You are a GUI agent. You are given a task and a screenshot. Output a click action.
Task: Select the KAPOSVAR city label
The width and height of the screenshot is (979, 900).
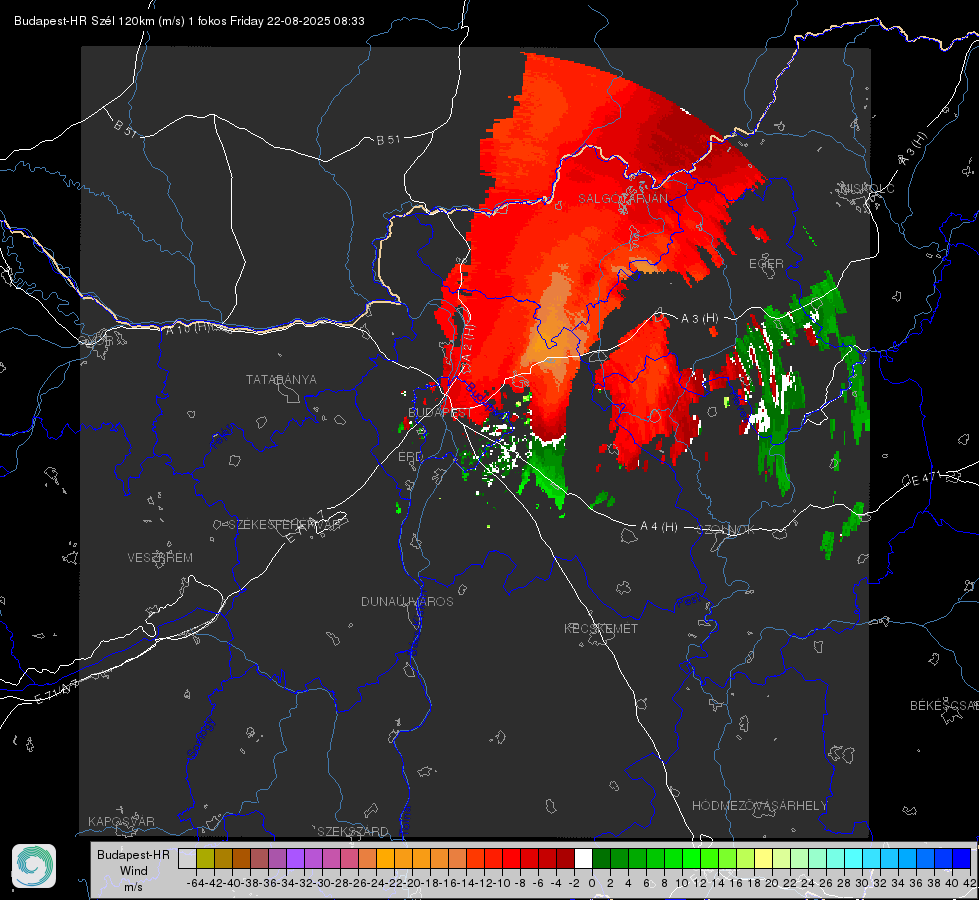point(121,821)
